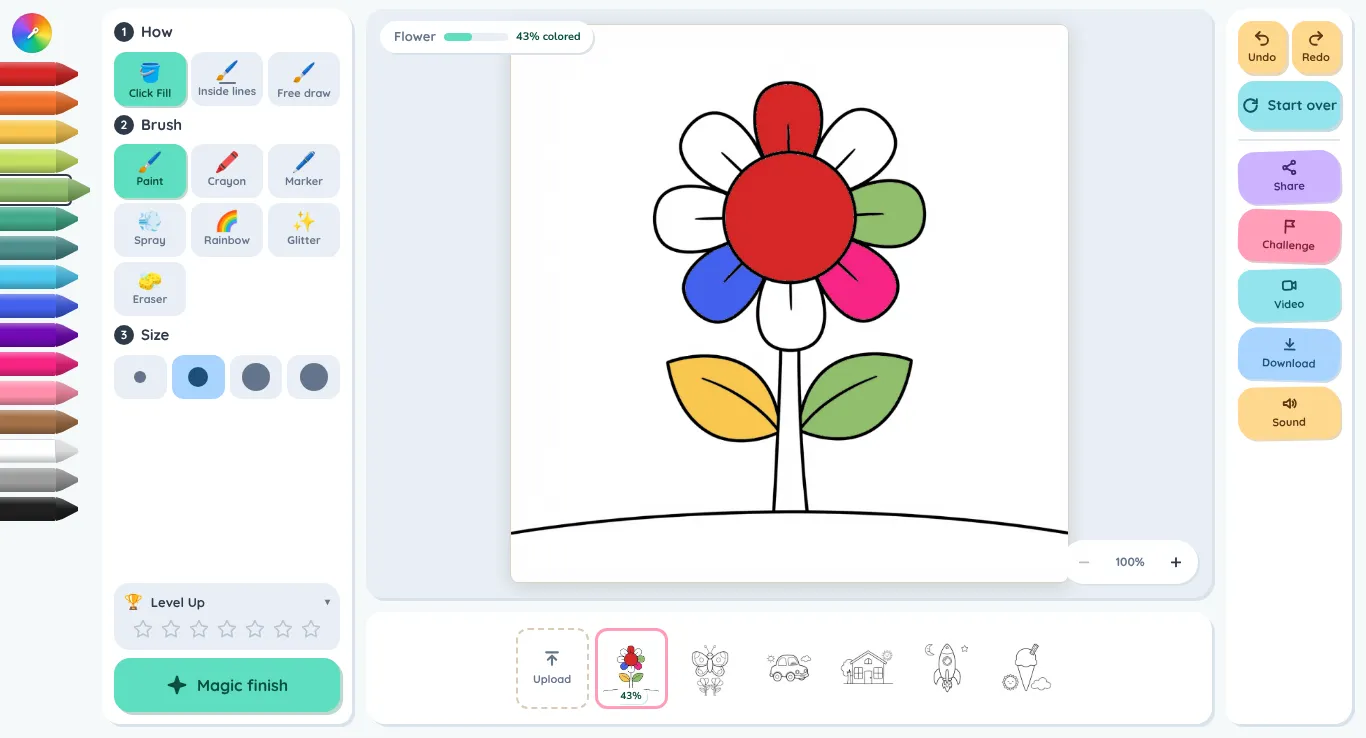The image size is (1366, 738).
Task: Choose the Paint brush
Action: pos(150,171)
